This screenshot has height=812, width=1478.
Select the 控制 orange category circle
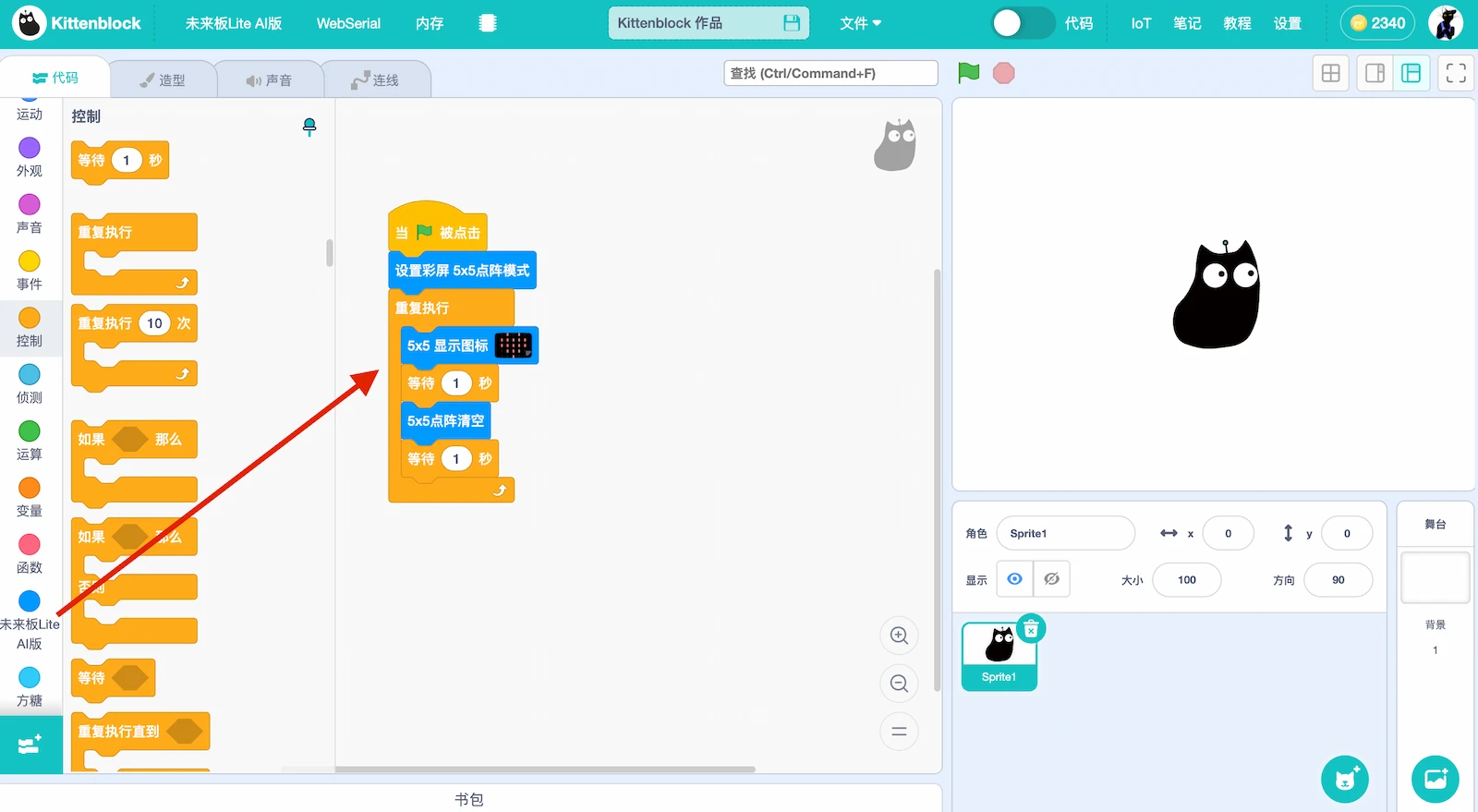tap(30, 318)
